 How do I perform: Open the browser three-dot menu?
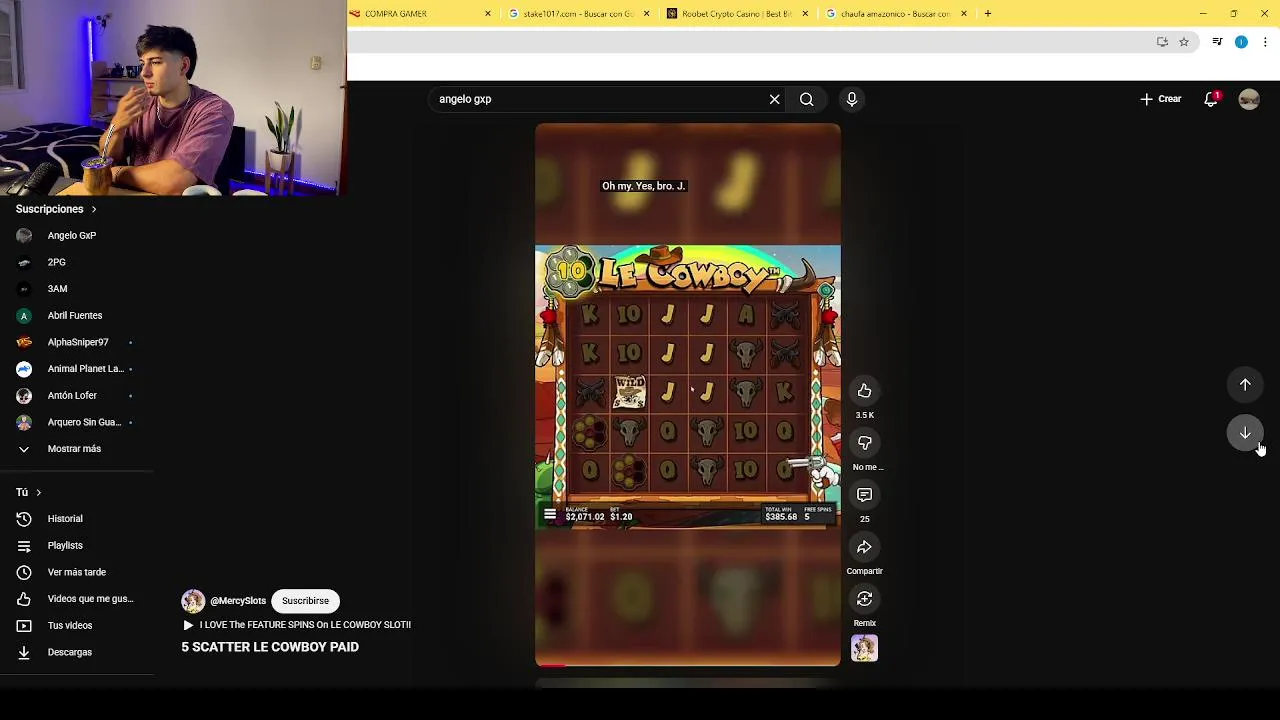tap(1265, 42)
